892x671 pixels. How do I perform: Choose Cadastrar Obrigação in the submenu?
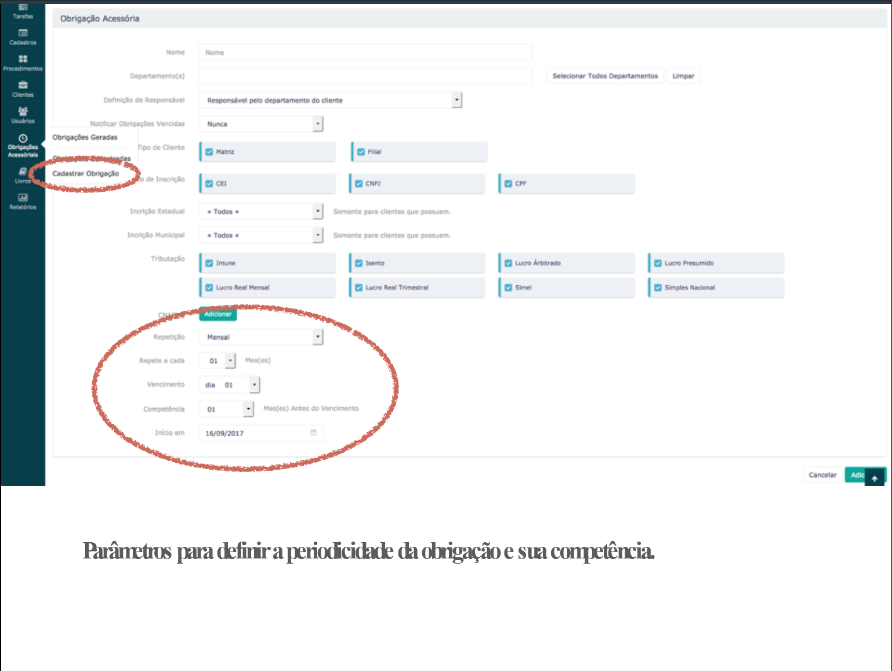86,173
